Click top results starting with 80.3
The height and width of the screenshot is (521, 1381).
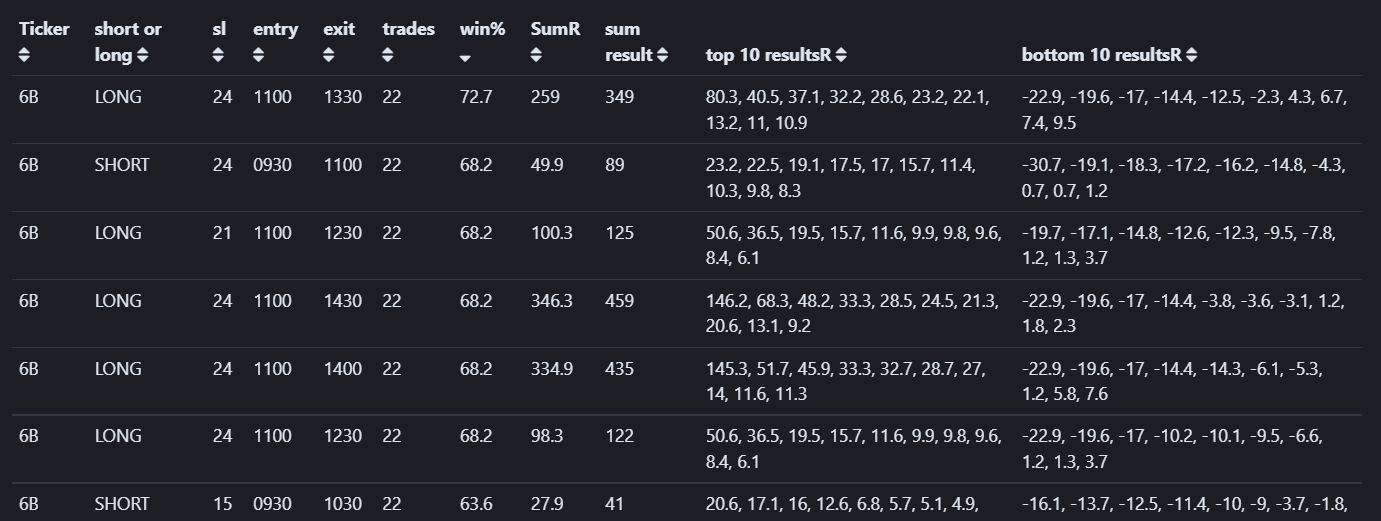point(848,110)
